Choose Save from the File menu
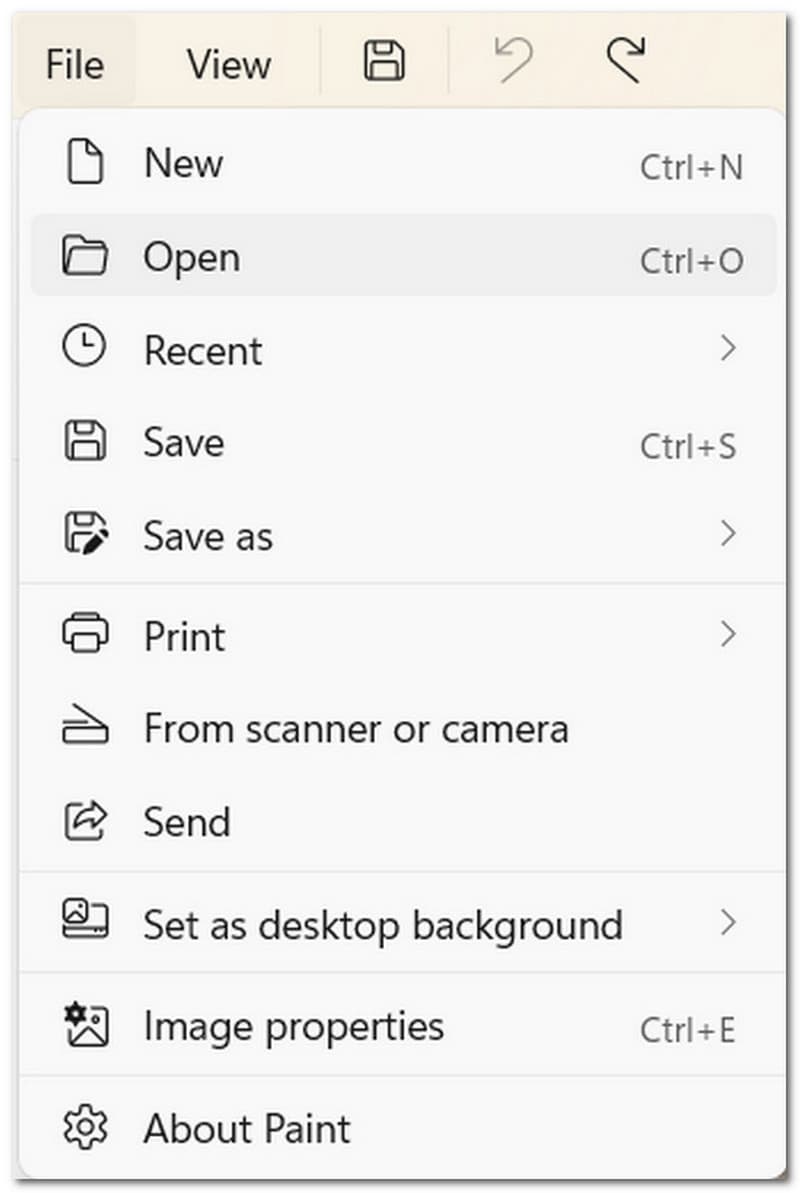Image resolution: width=800 pixels, height=1193 pixels. (x=184, y=443)
